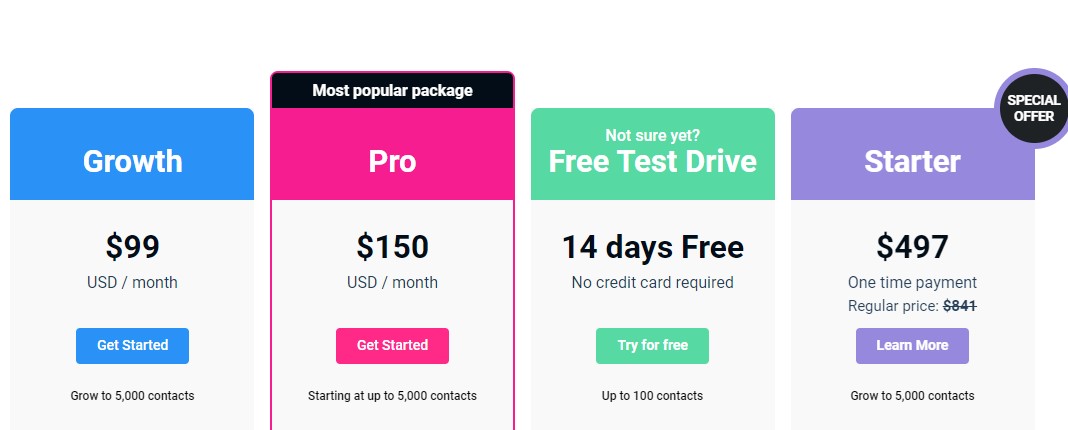Start trial with Try for free button
Screen dimensions: 1068x430
(x=653, y=345)
